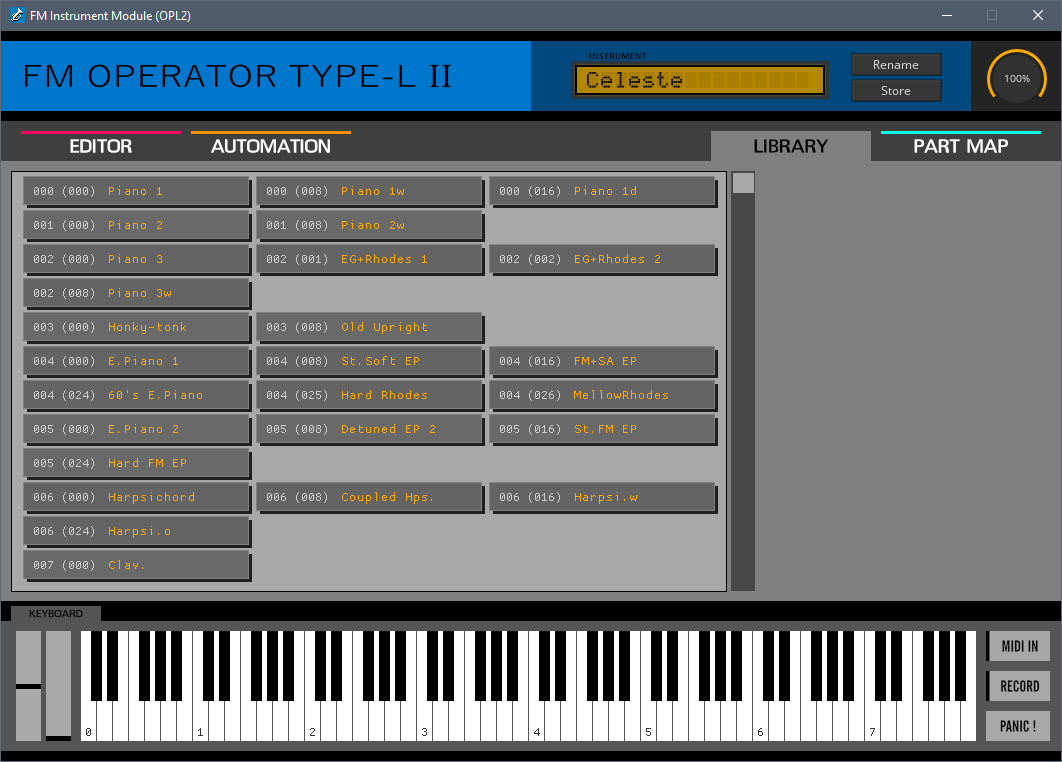Toggle the RECORD button

point(1019,686)
